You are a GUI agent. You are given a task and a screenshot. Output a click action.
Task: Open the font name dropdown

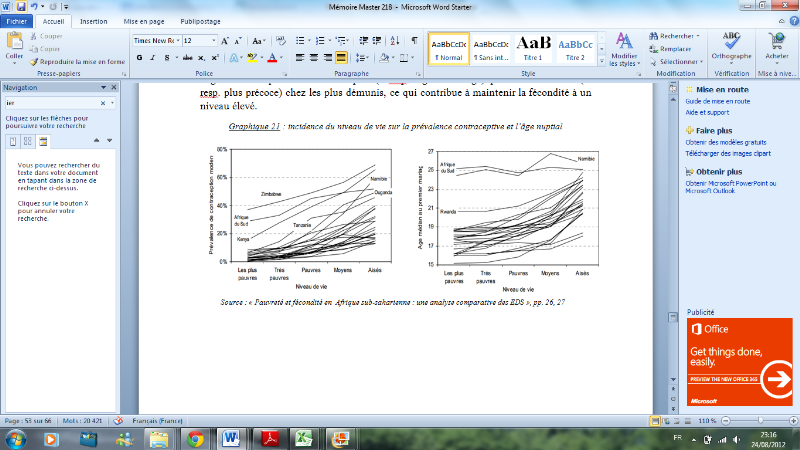pos(178,41)
